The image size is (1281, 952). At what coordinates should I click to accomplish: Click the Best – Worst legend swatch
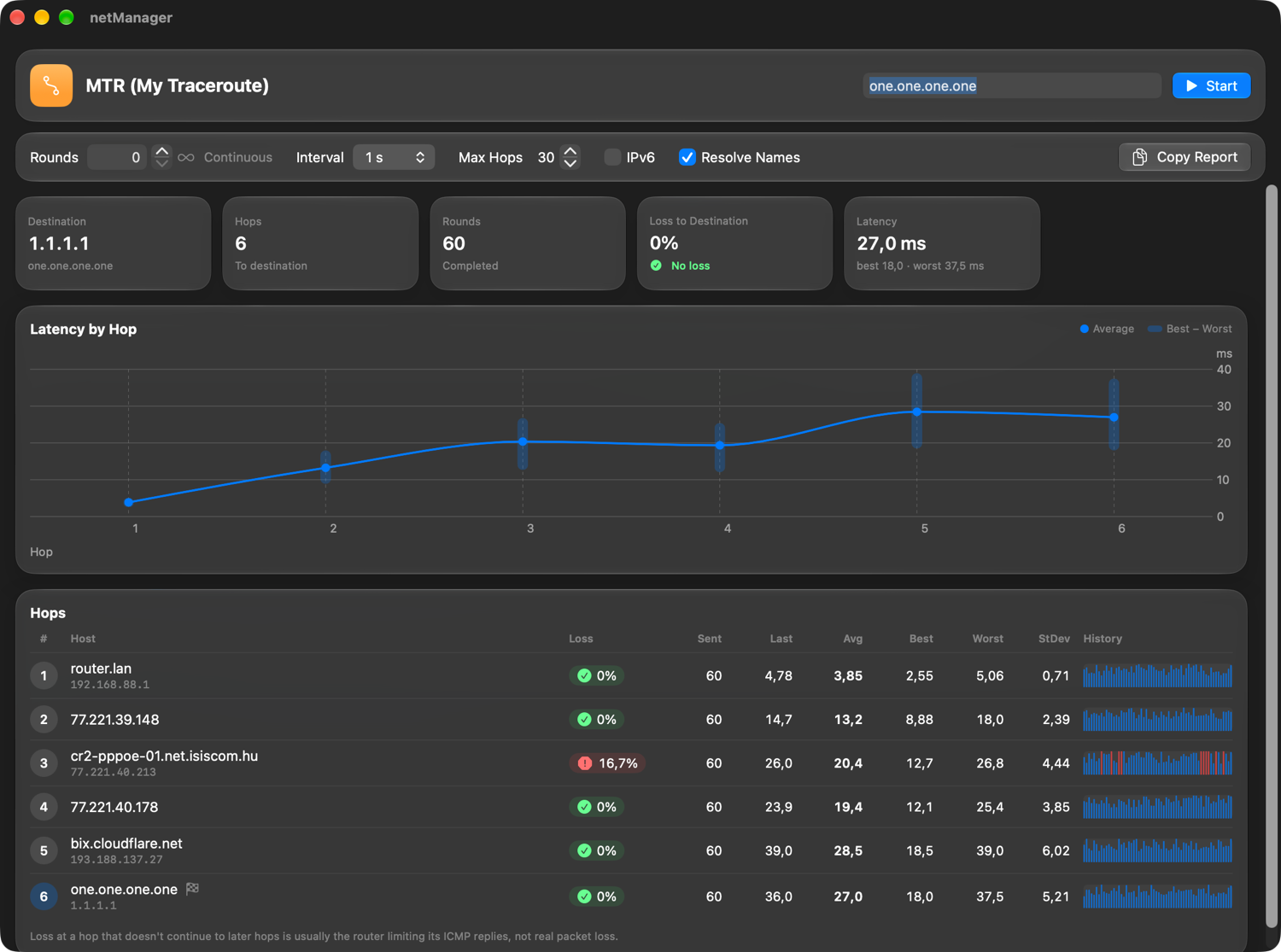1155,329
